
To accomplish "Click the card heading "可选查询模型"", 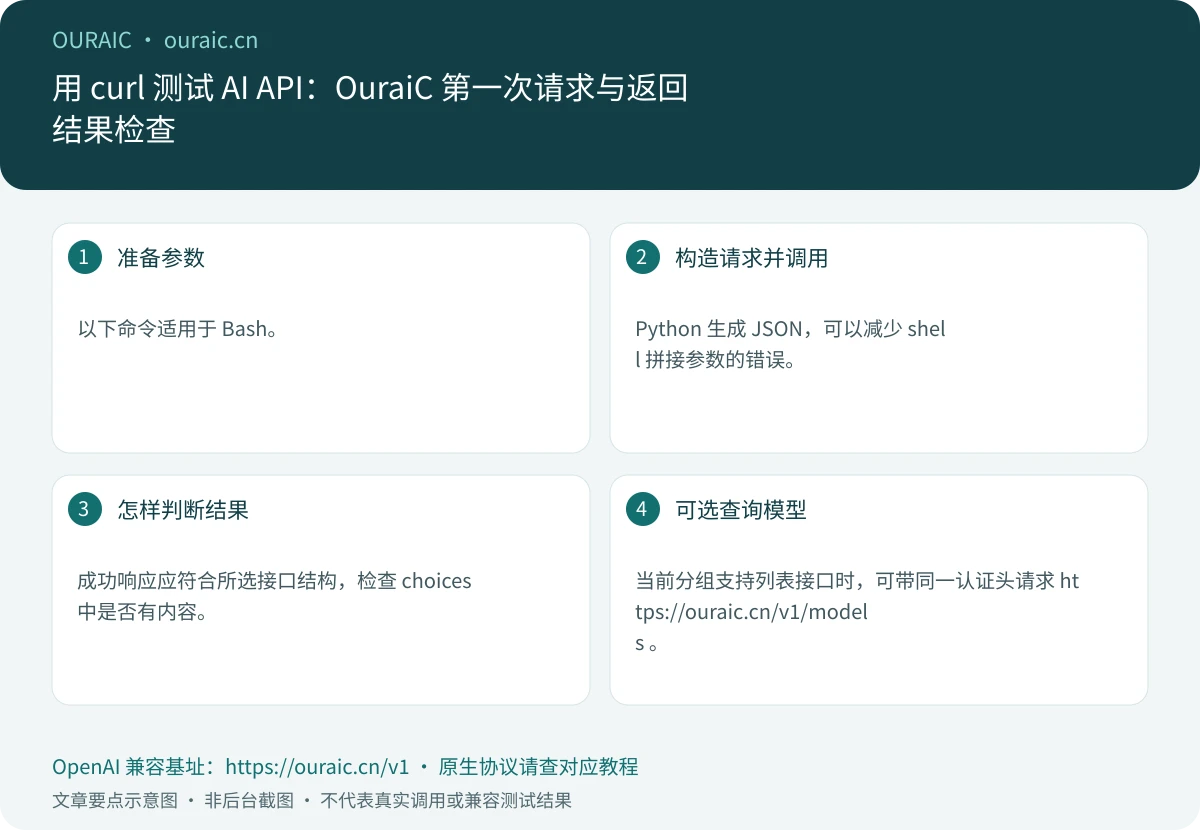I will pos(741,510).
